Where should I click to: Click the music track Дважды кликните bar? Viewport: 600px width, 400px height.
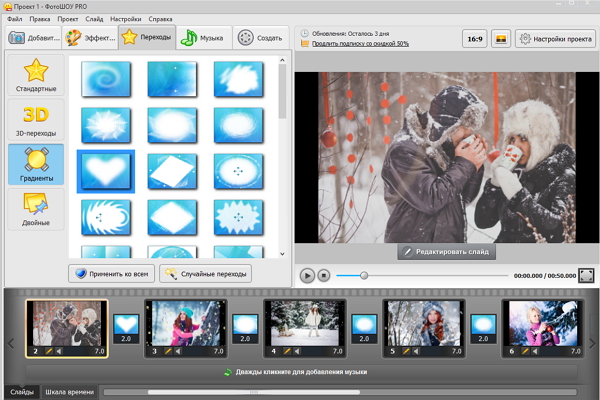301,372
